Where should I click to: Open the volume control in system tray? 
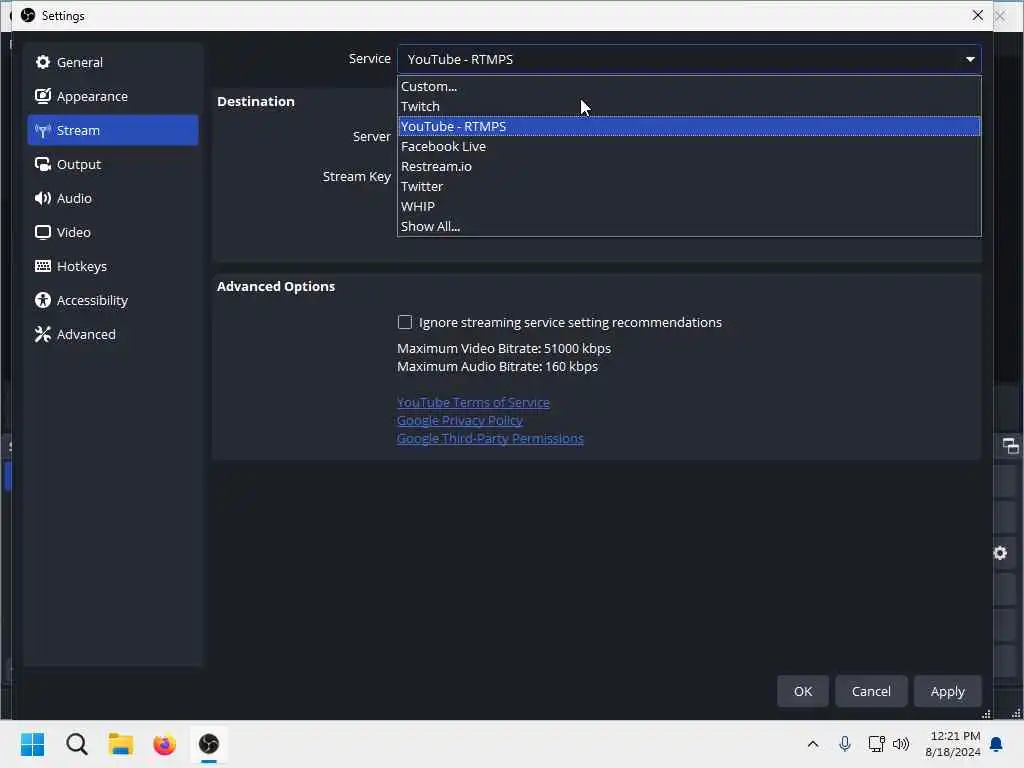pos(901,744)
